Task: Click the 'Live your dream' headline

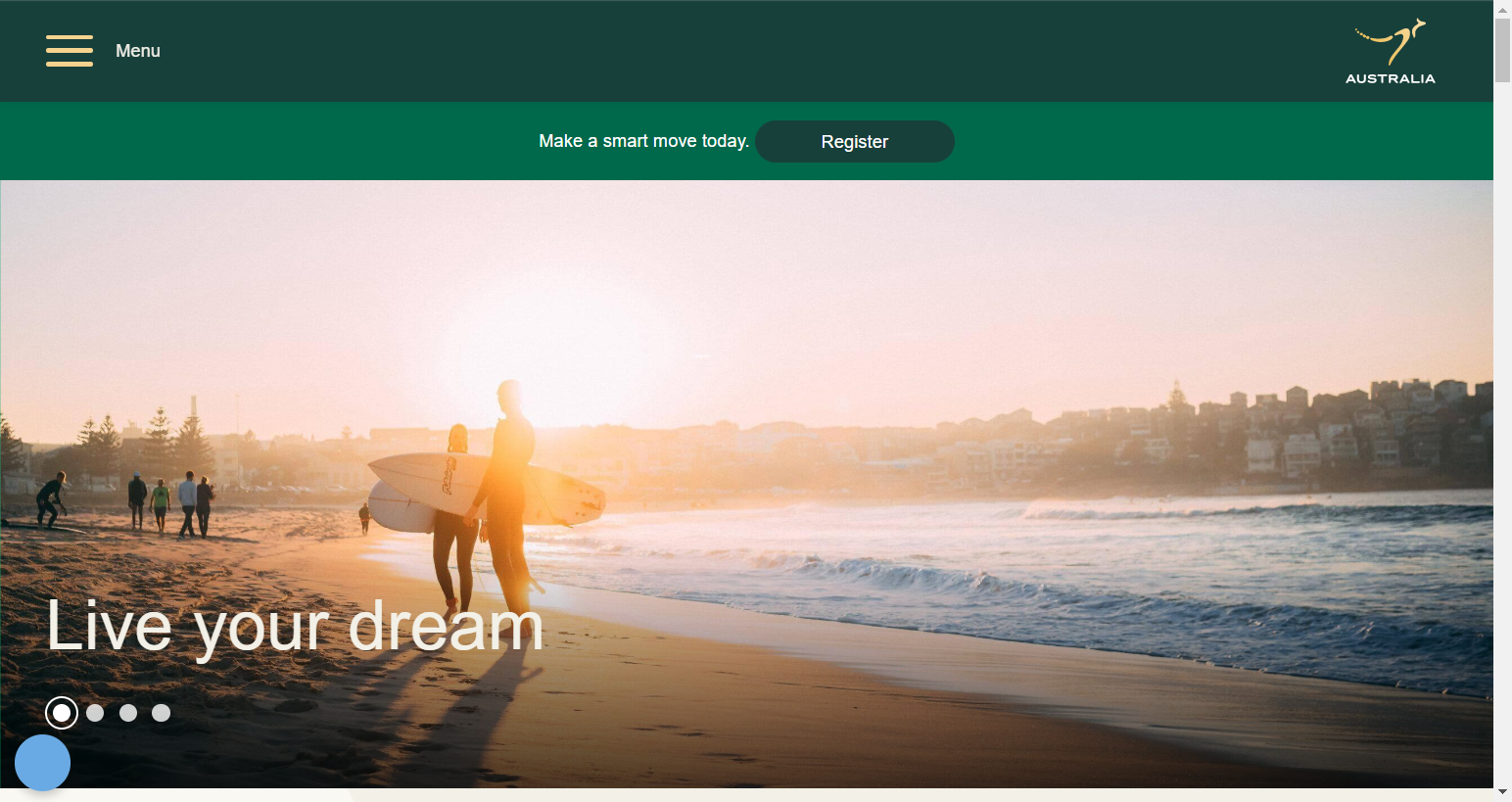Action: [295, 626]
